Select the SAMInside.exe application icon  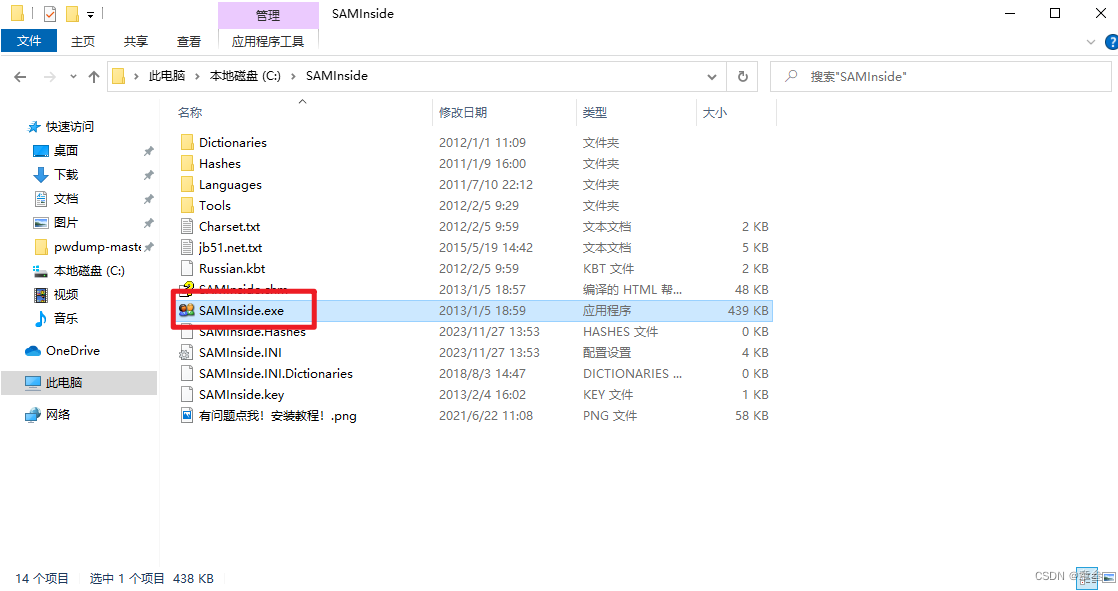187,310
